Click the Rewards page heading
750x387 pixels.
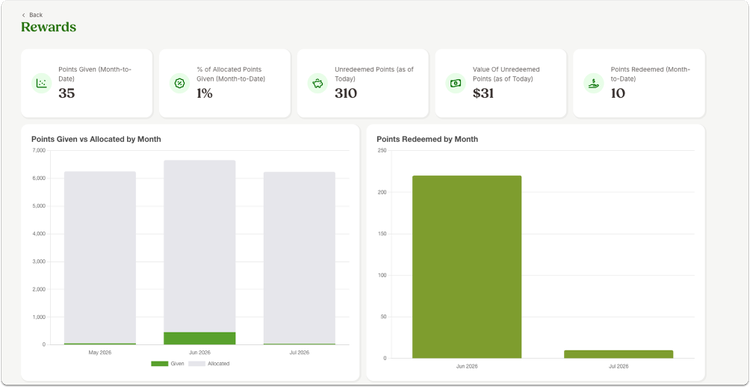click(48, 27)
